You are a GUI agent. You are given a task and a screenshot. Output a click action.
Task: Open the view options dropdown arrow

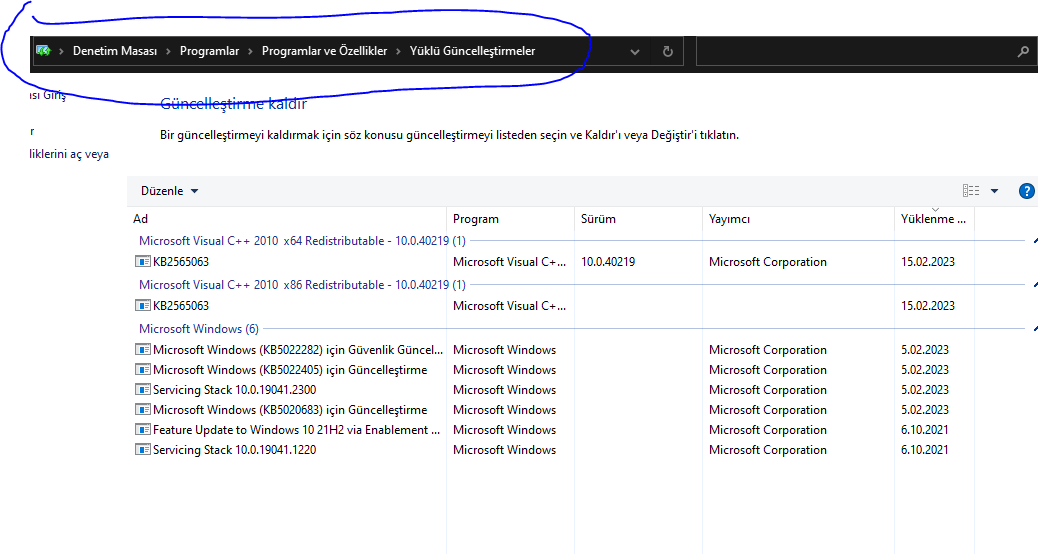coord(994,191)
